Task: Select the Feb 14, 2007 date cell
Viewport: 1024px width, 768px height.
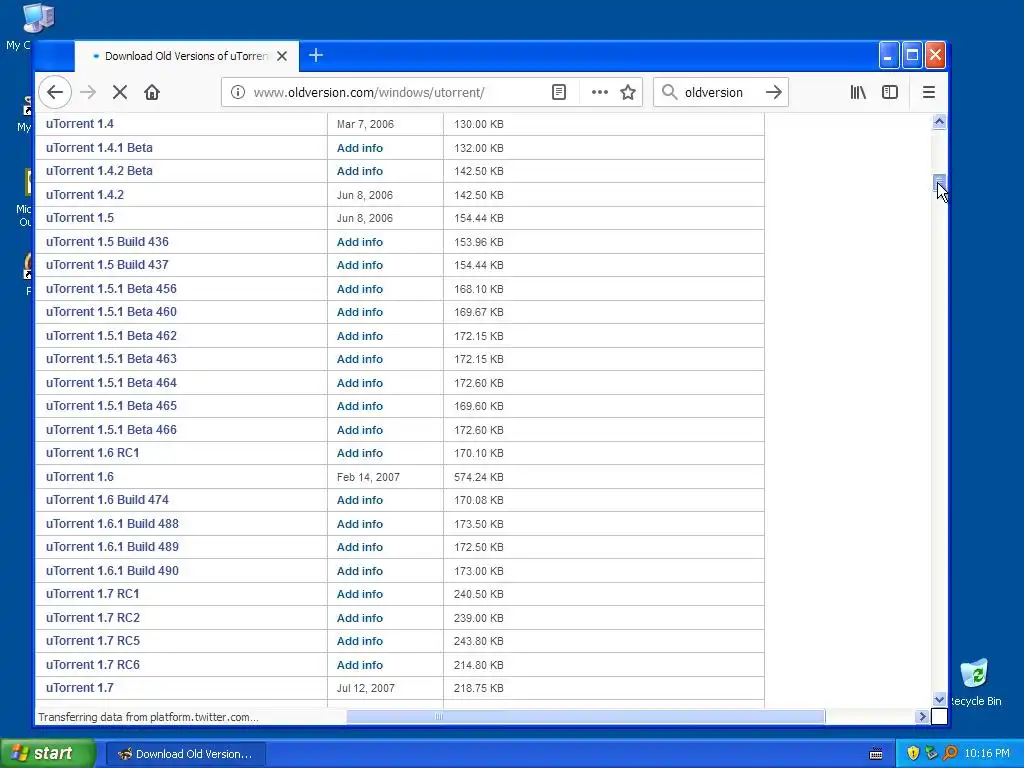Action: tap(368, 477)
